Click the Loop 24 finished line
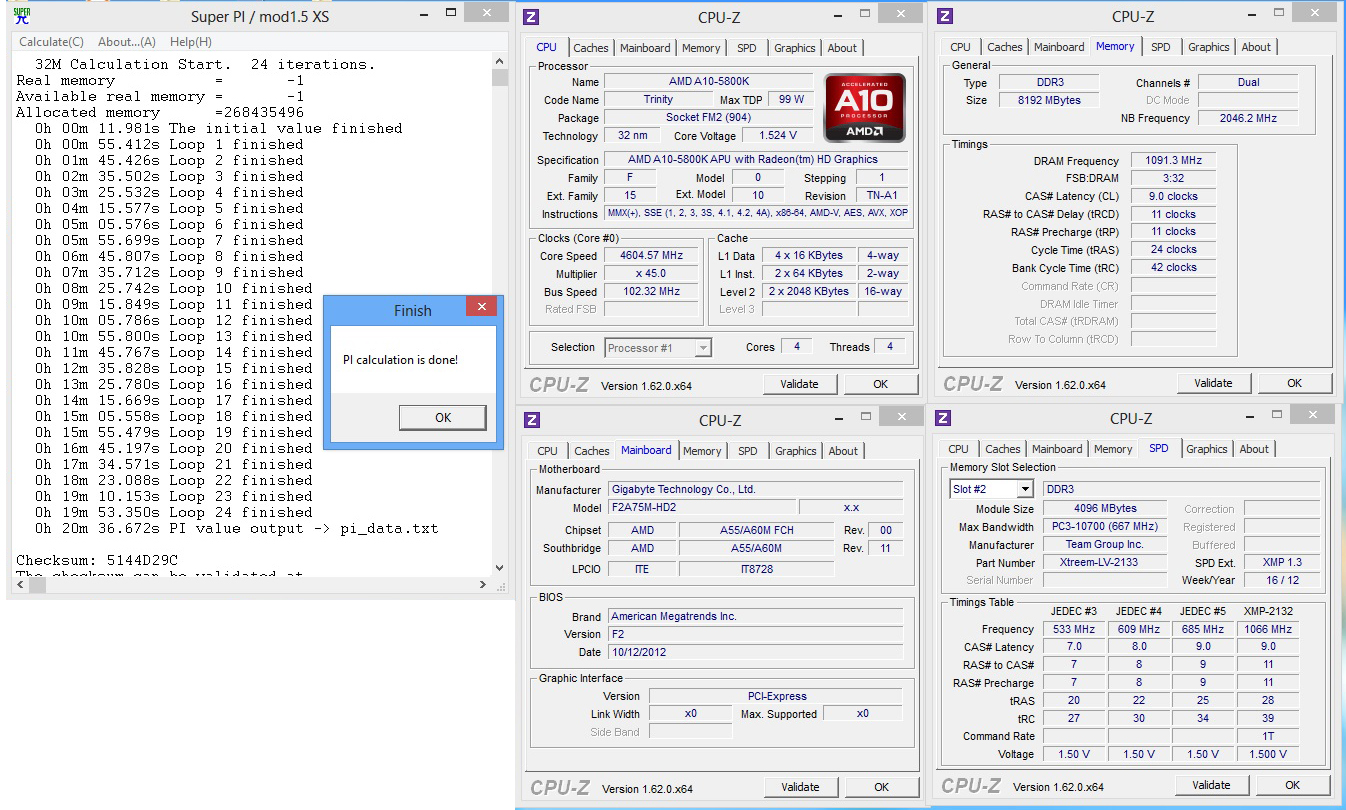The image size is (1346, 810). pos(169,512)
